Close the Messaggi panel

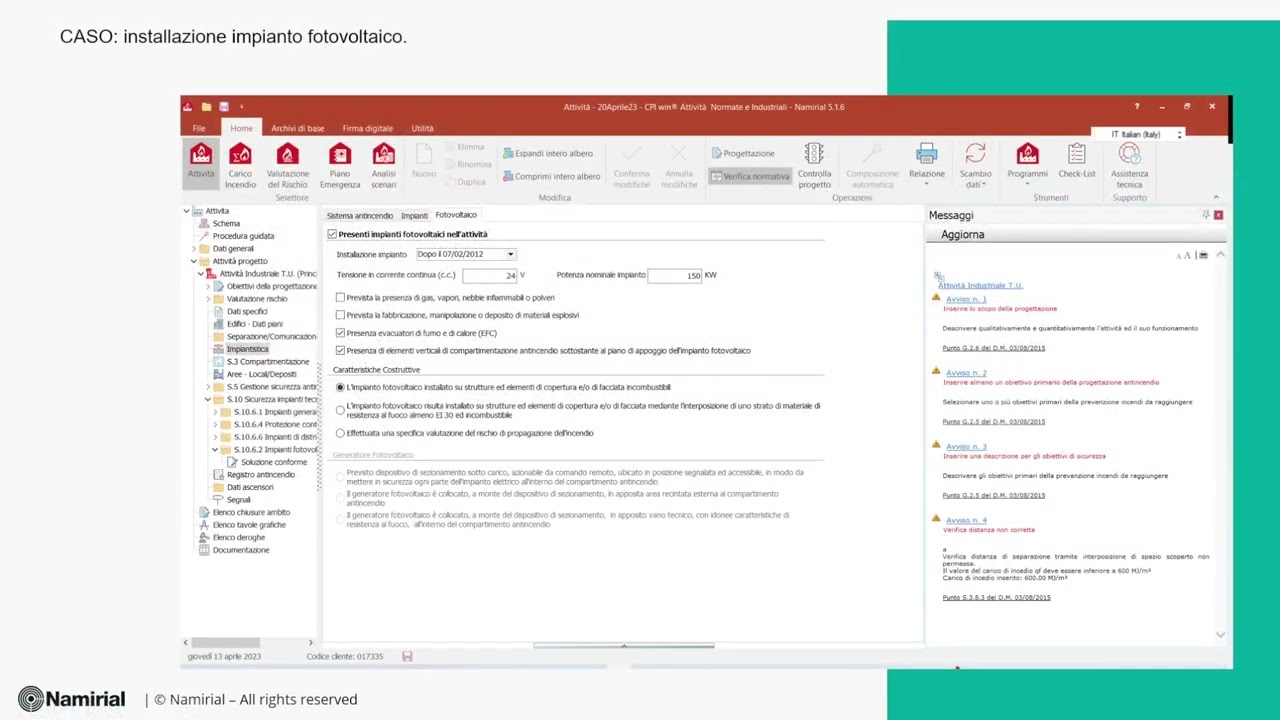click(x=1218, y=215)
